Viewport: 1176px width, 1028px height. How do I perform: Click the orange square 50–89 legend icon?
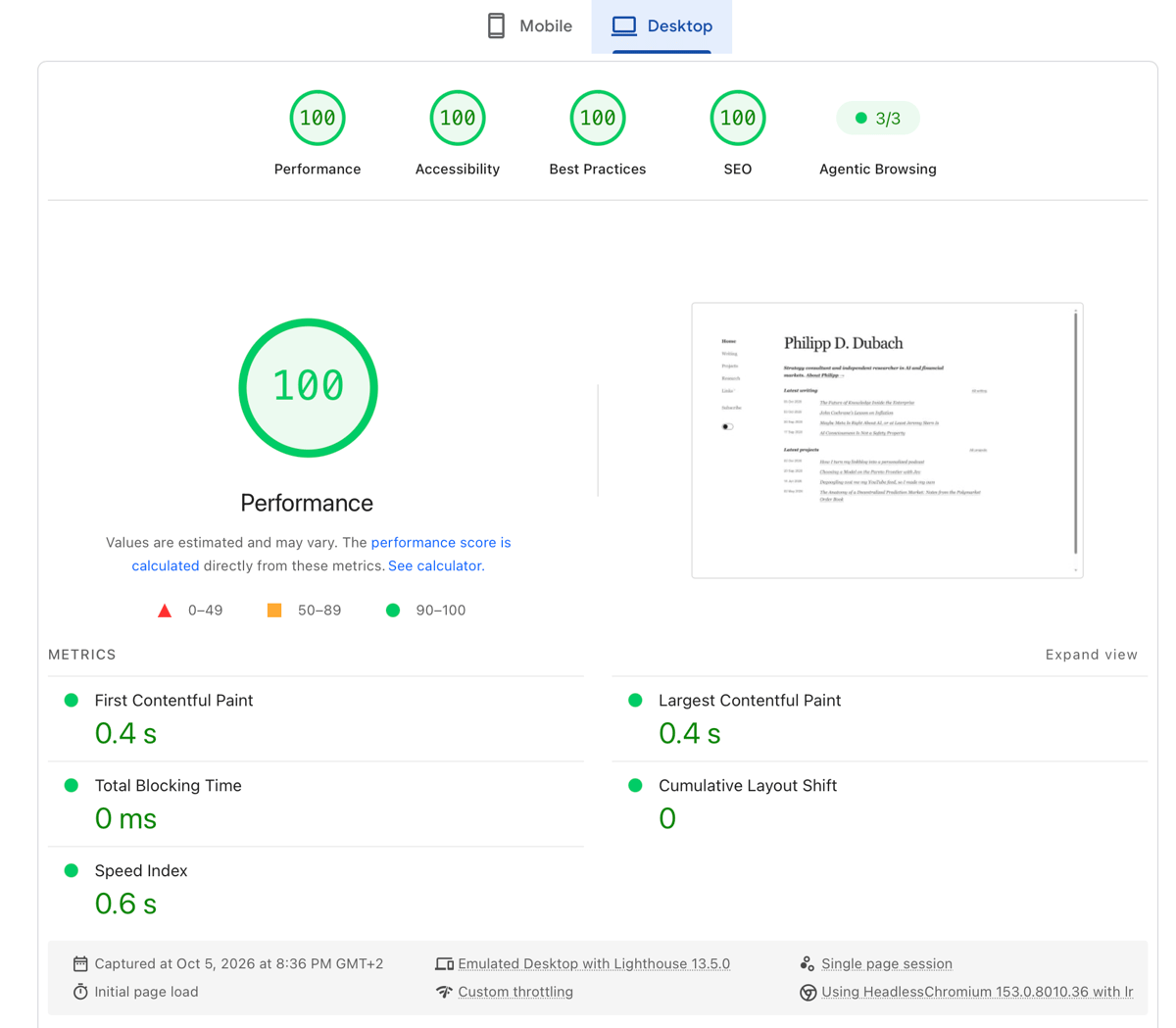tap(274, 611)
